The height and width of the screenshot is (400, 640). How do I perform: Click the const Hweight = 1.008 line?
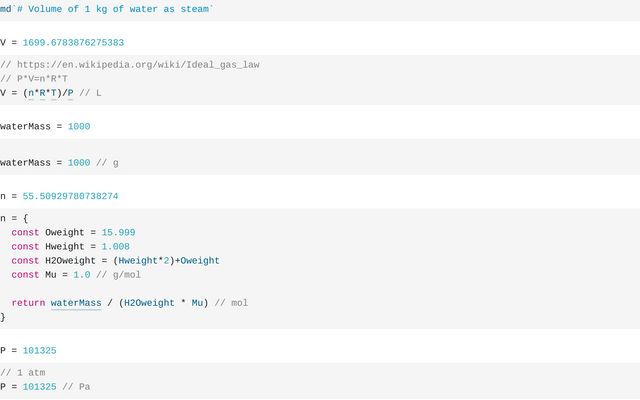[x=70, y=246]
